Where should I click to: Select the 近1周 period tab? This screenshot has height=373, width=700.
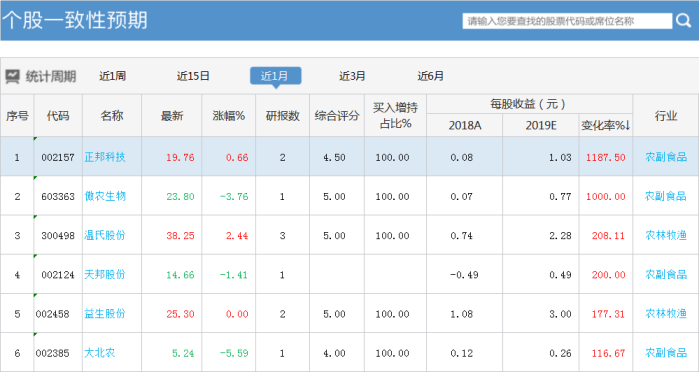pyautogui.click(x=112, y=76)
